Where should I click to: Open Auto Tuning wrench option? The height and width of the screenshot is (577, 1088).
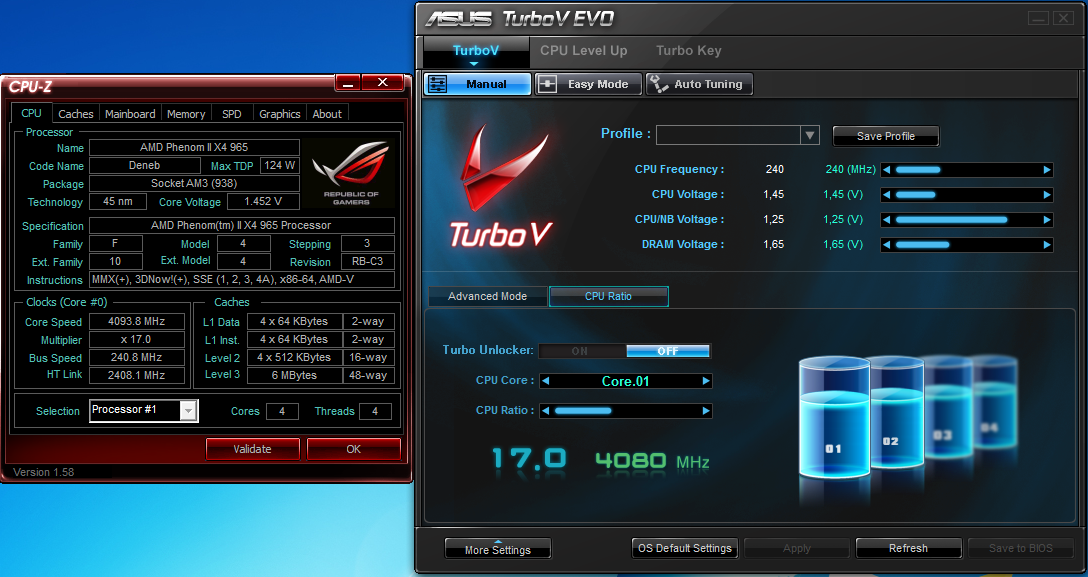[699, 84]
